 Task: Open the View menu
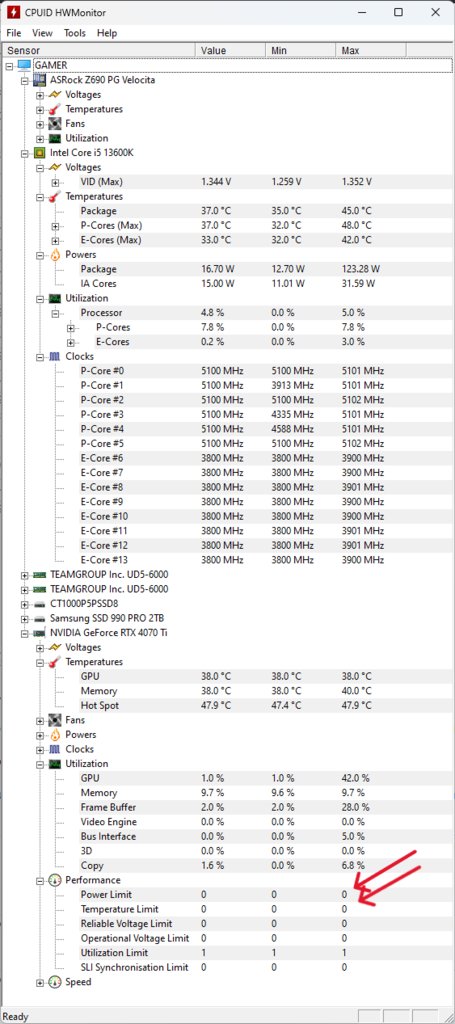click(x=42, y=33)
